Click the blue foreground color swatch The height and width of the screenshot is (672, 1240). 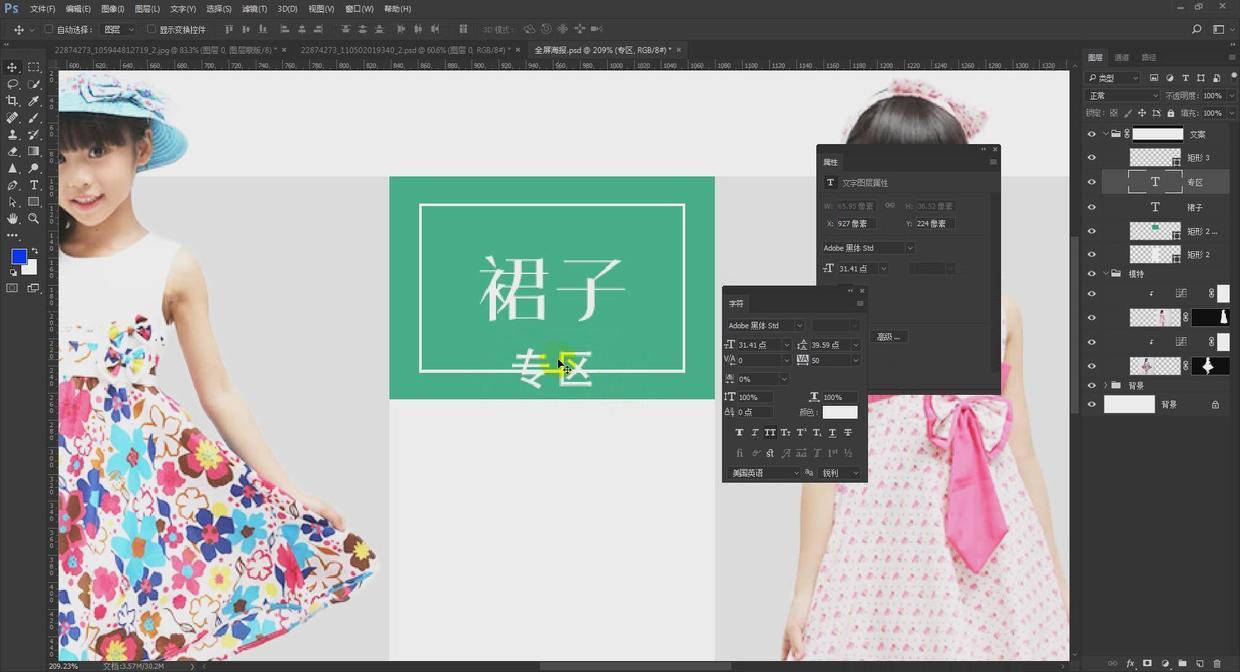(x=18, y=256)
